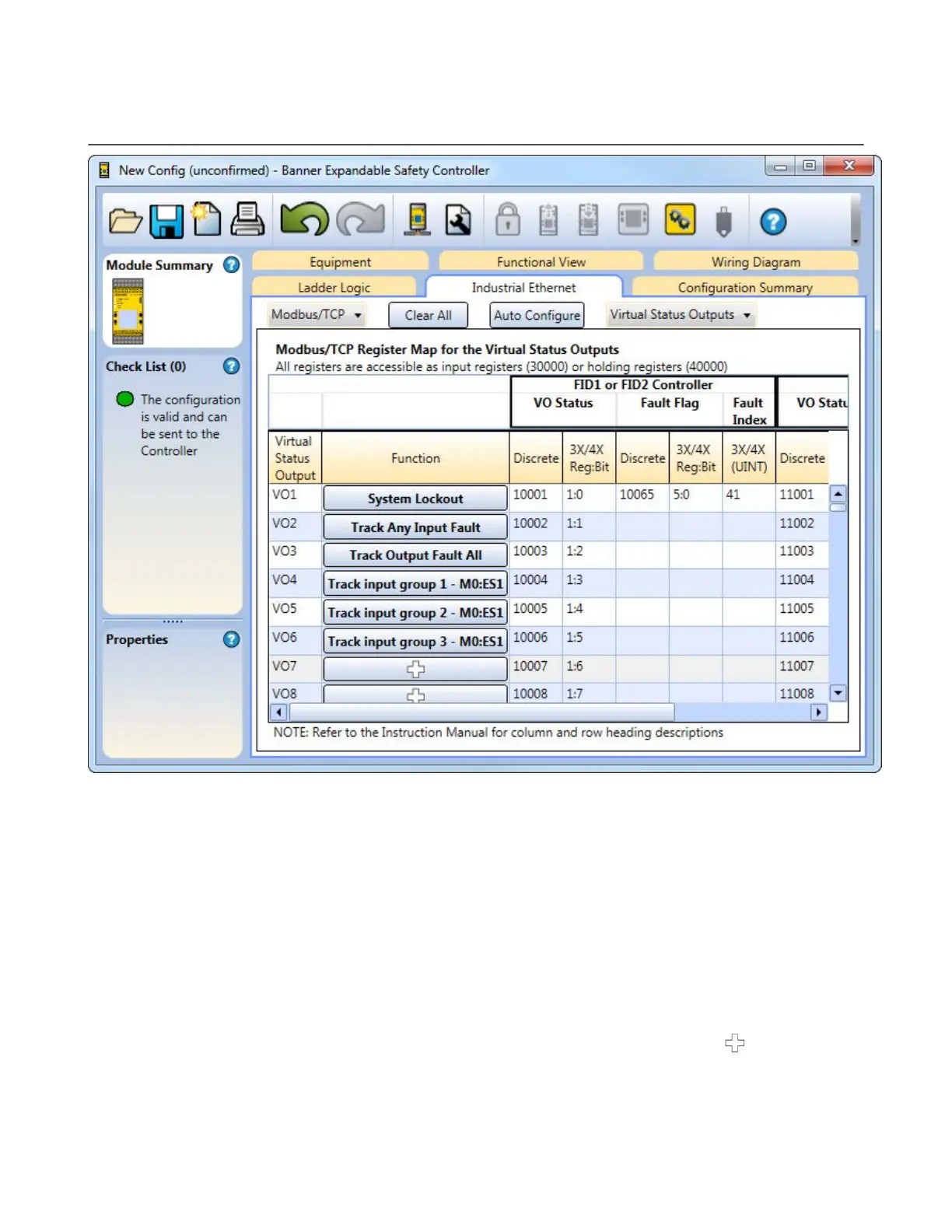Click the green valid configuration indicator
This screenshot has width=952, height=1232.
tap(124, 399)
